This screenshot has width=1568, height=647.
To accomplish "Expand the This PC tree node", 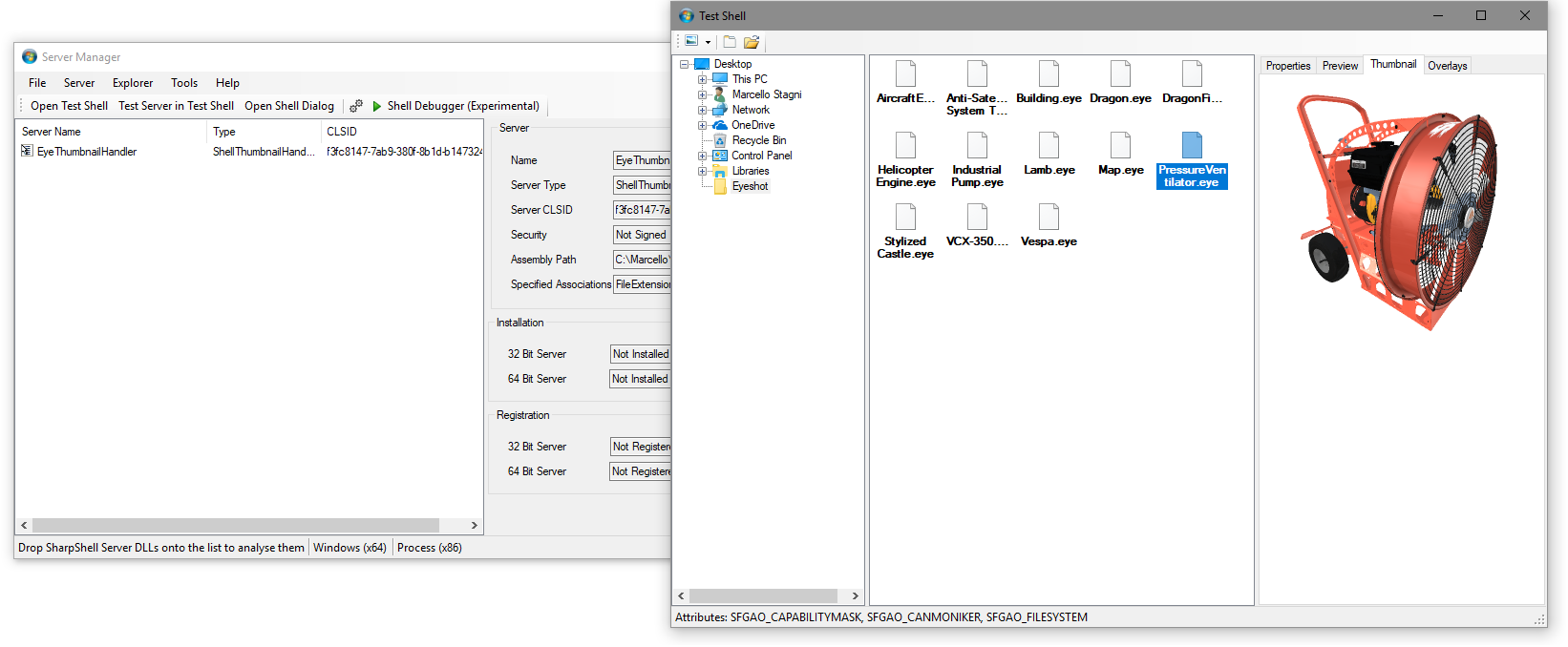I will pyautogui.click(x=702, y=79).
